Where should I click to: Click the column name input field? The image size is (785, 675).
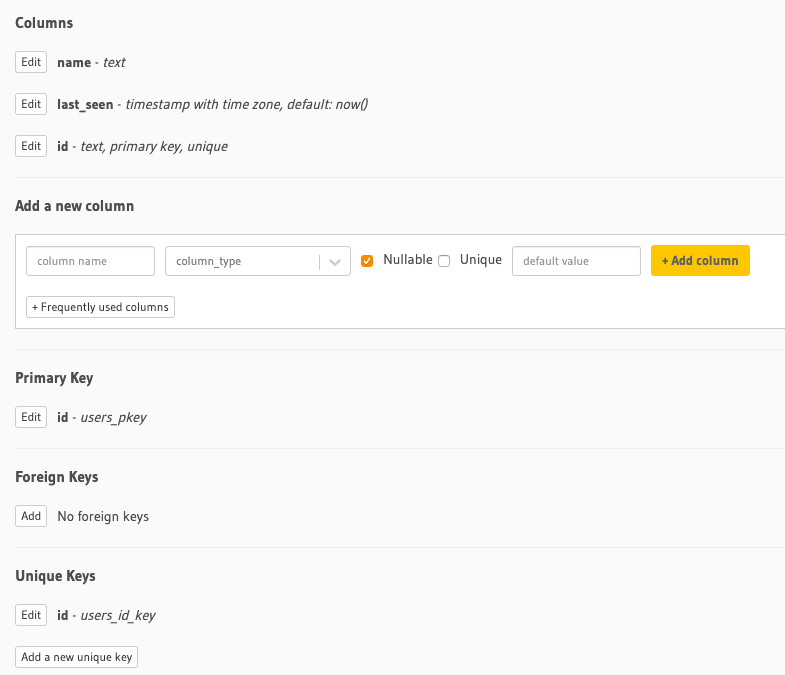[x=90, y=261]
